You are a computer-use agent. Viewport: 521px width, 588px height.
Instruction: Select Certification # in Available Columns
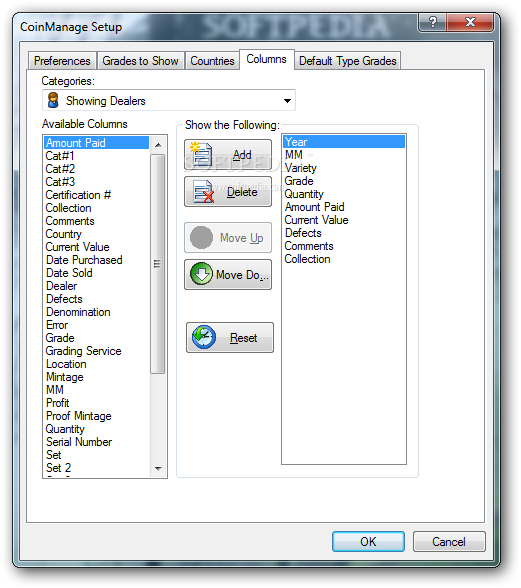(x=96, y=195)
